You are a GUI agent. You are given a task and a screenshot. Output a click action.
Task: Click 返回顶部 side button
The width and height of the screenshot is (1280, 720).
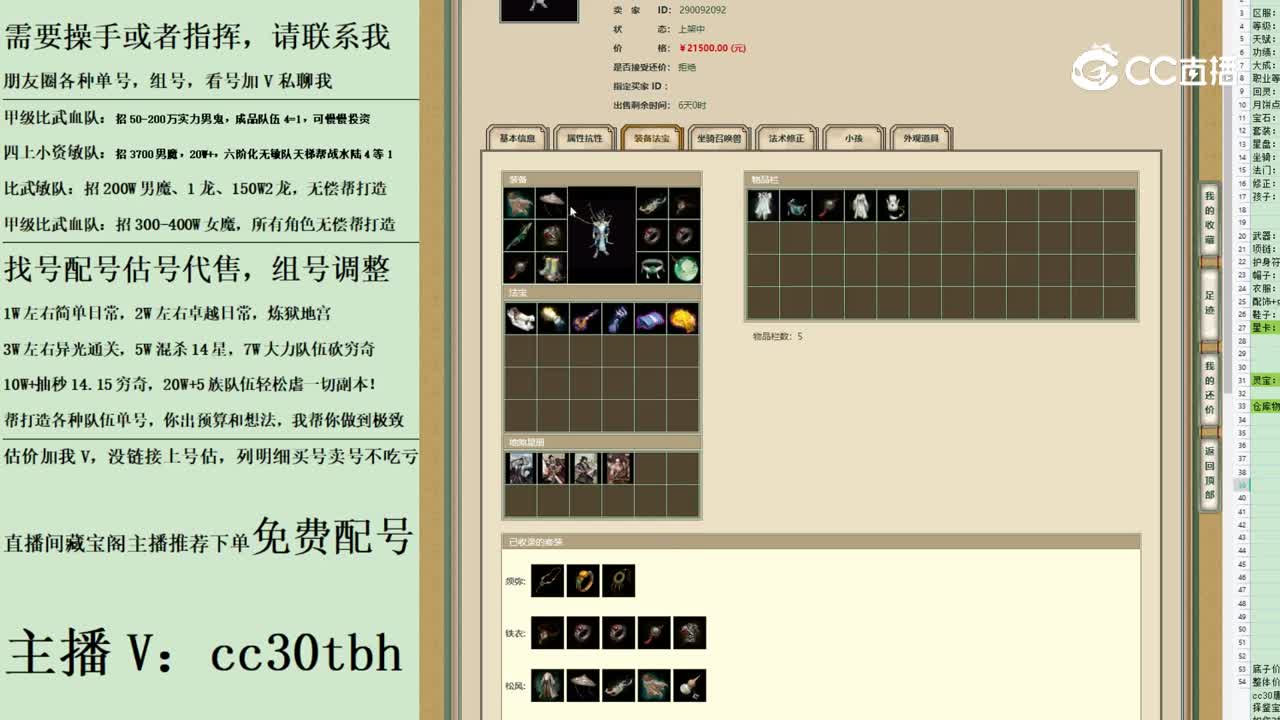pyautogui.click(x=1209, y=474)
